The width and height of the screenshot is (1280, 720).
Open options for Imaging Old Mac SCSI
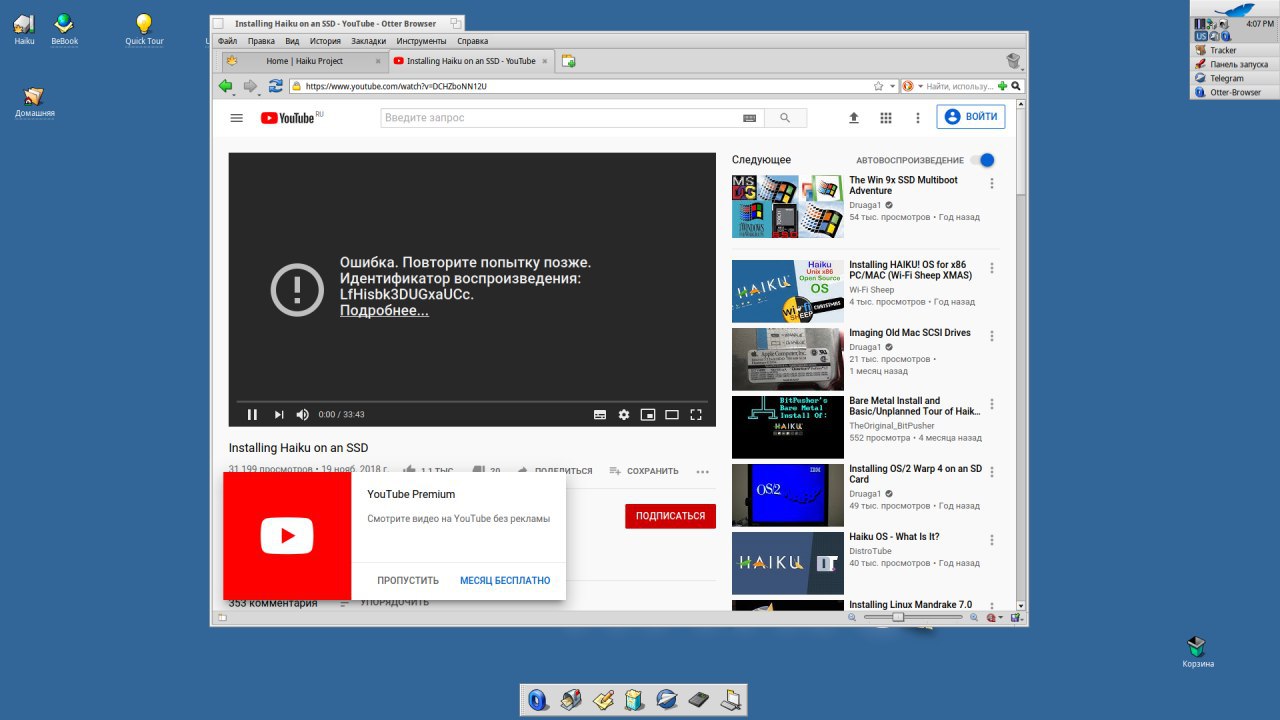(x=992, y=336)
